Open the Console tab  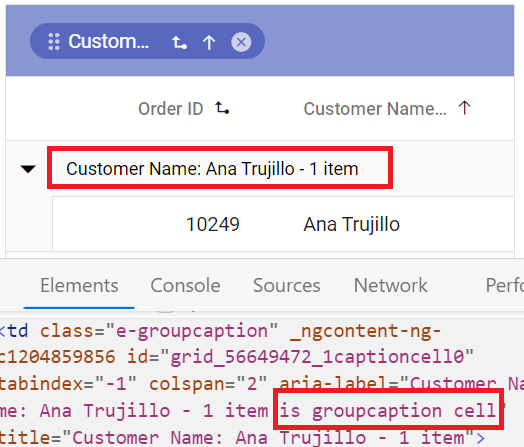185,285
